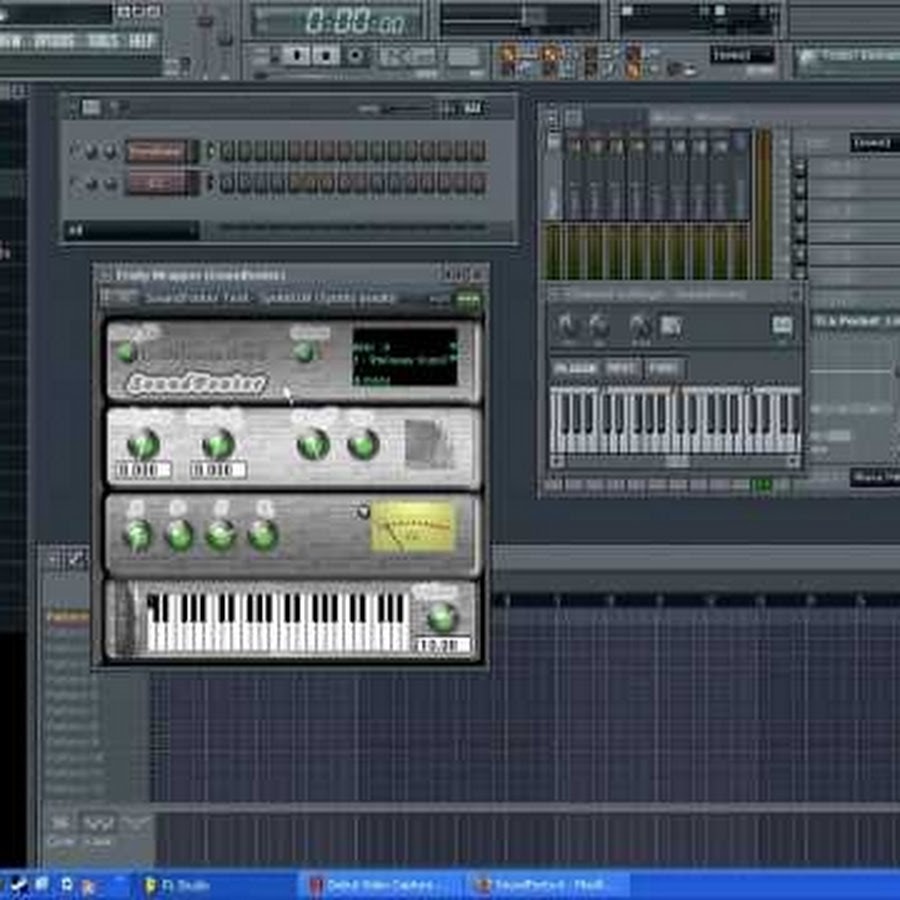Screen dimensions: 900x900
Task: Click the light square button in Channel settings header
Action: 782,325
